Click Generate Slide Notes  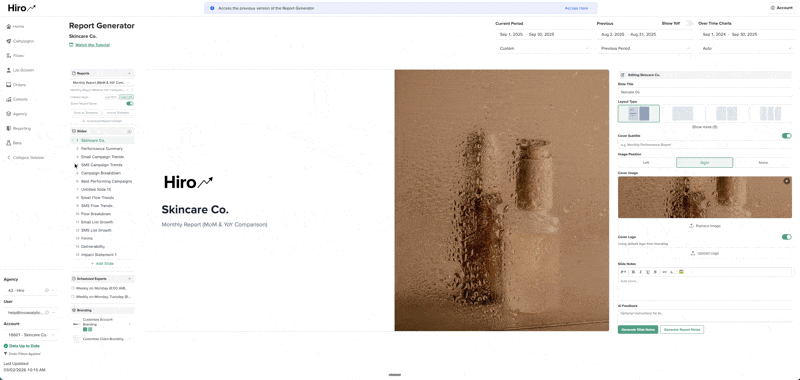638,330
